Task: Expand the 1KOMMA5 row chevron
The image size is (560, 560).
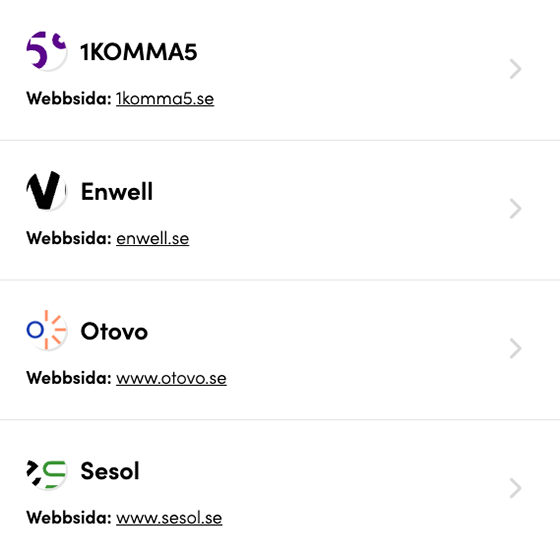Action: click(515, 69)
